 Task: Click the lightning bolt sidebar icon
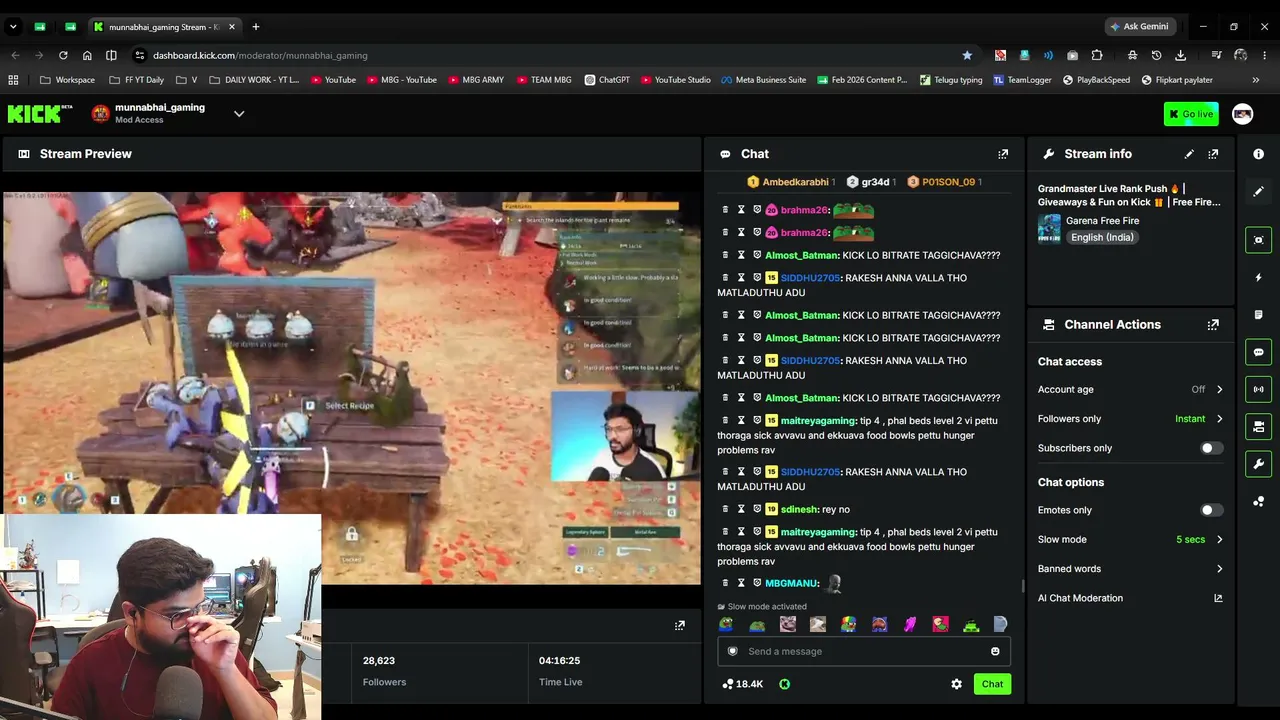1259,277
